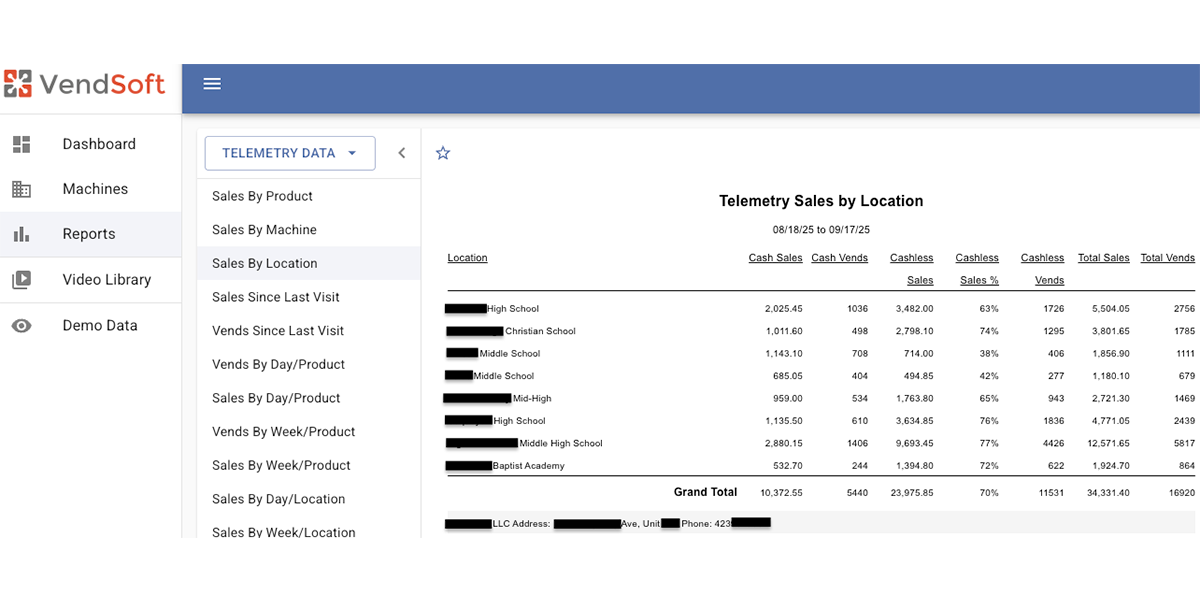Favorite this report with star icon

point(443,153)
